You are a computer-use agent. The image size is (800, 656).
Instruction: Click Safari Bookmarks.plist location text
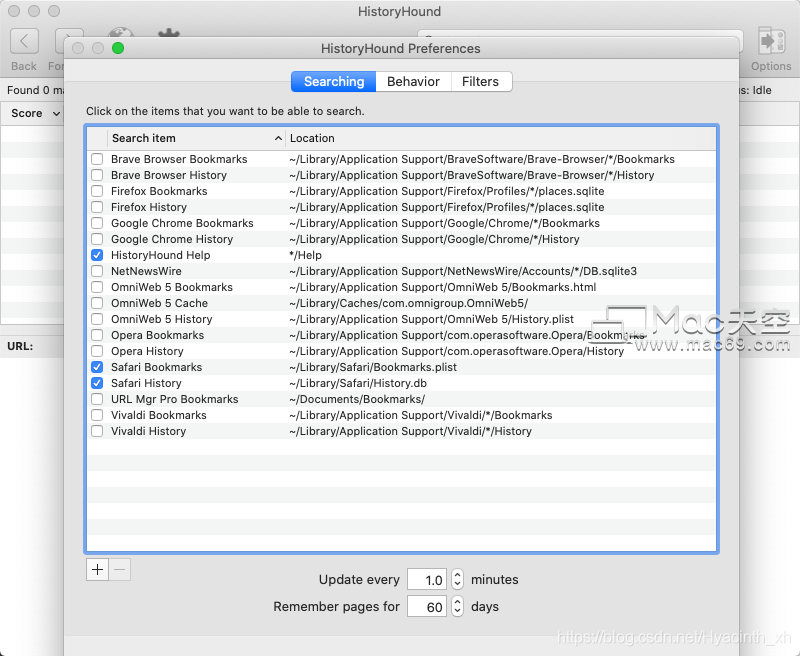point(373,367)
